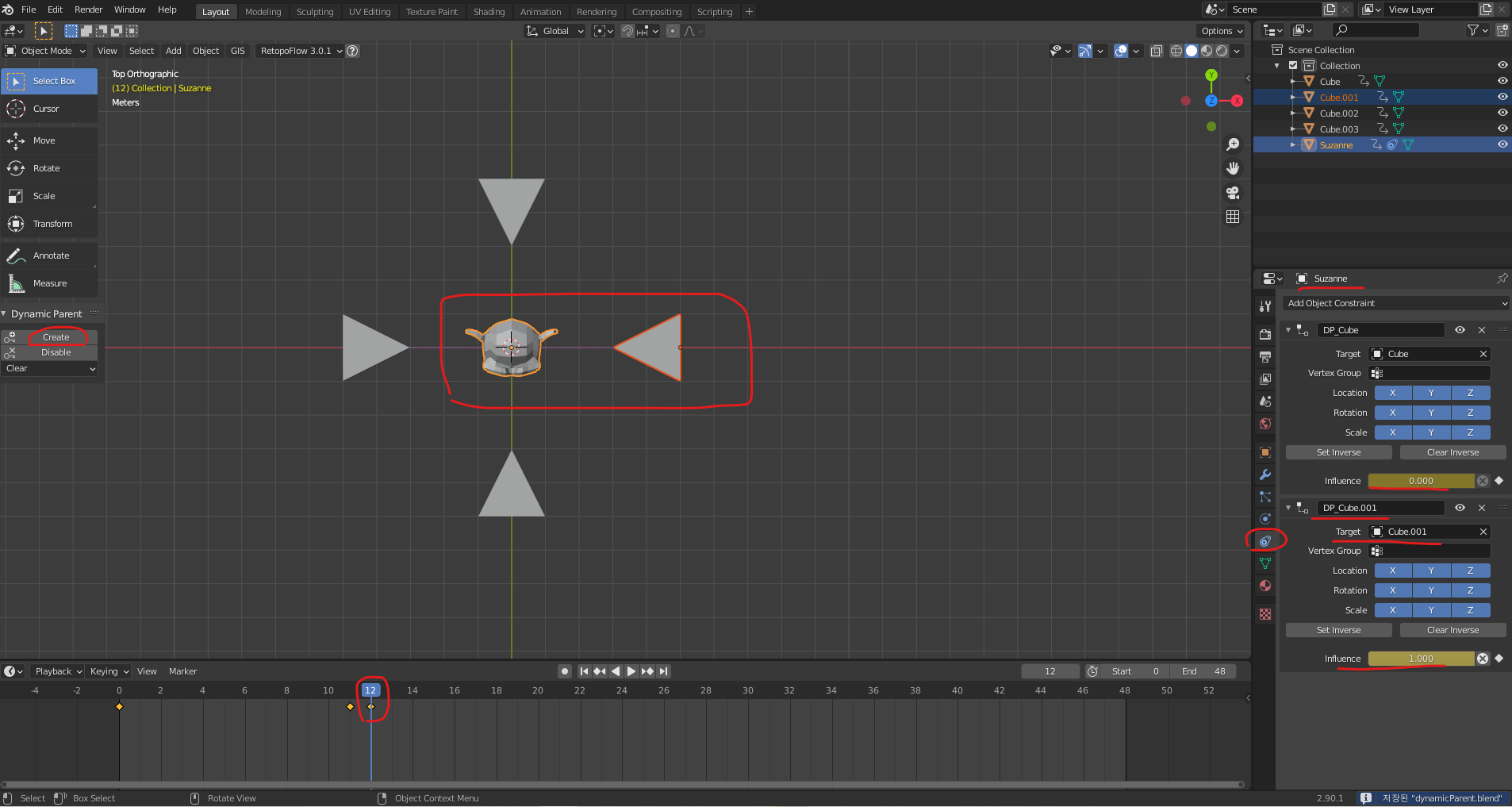Open the Render menu
The height and width of the screenshot is (807, 1512).
point(89,10)
